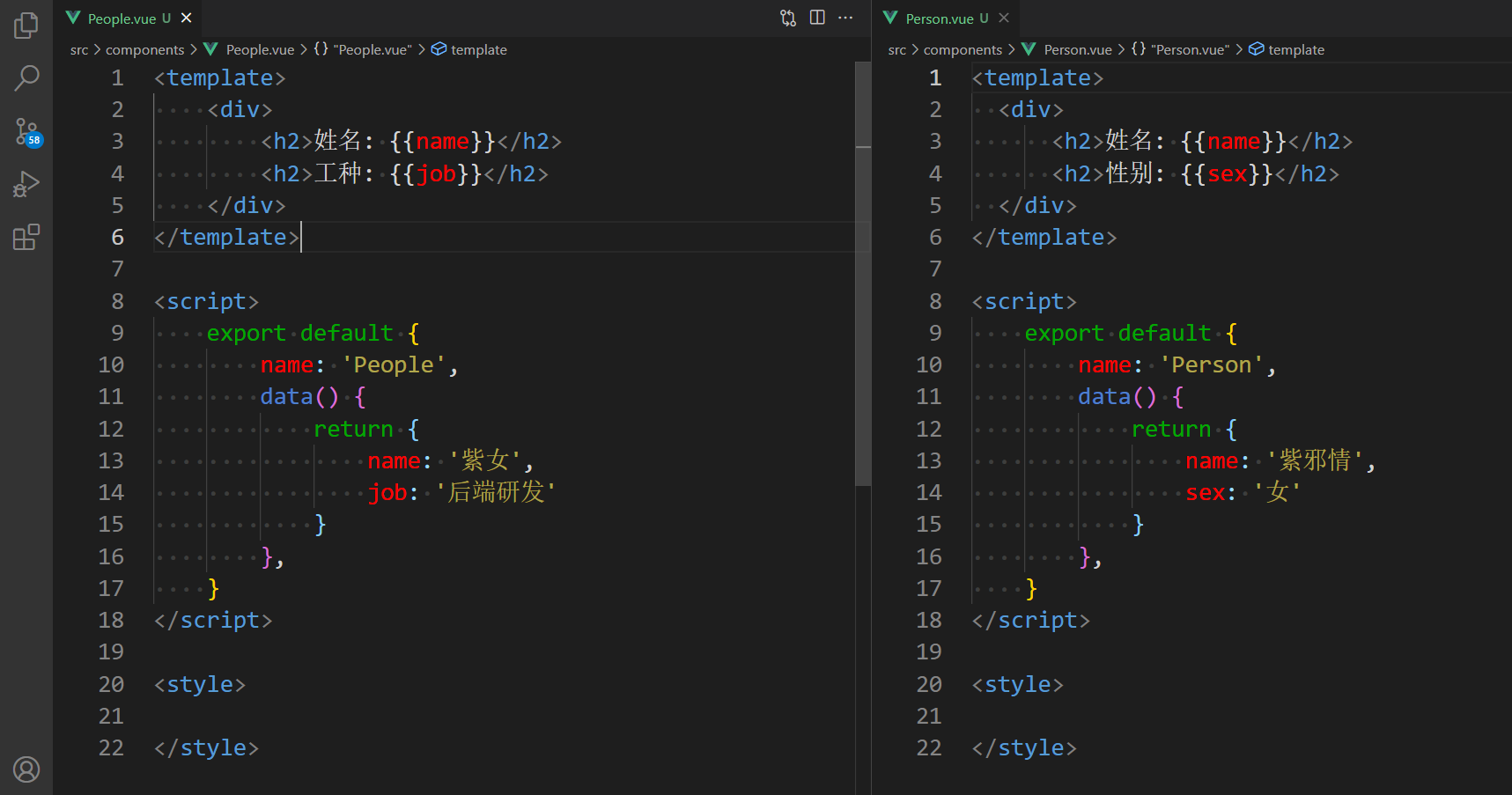
Task: Click '</script>' closing tag in People.vue
Action: coord(213,621)
